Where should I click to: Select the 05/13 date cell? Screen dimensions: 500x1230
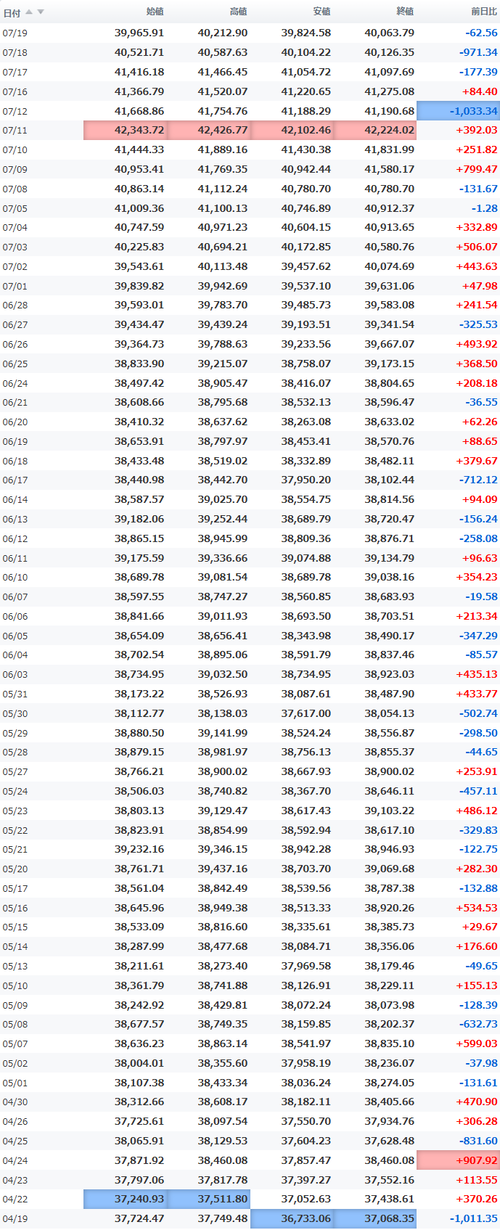click(15, 966)
